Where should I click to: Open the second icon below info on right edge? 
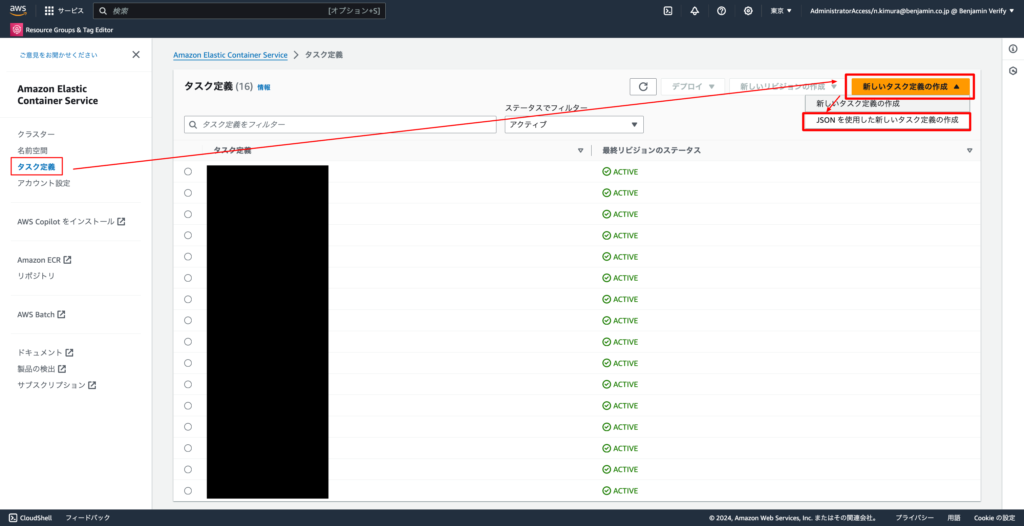pos(1013,71)
